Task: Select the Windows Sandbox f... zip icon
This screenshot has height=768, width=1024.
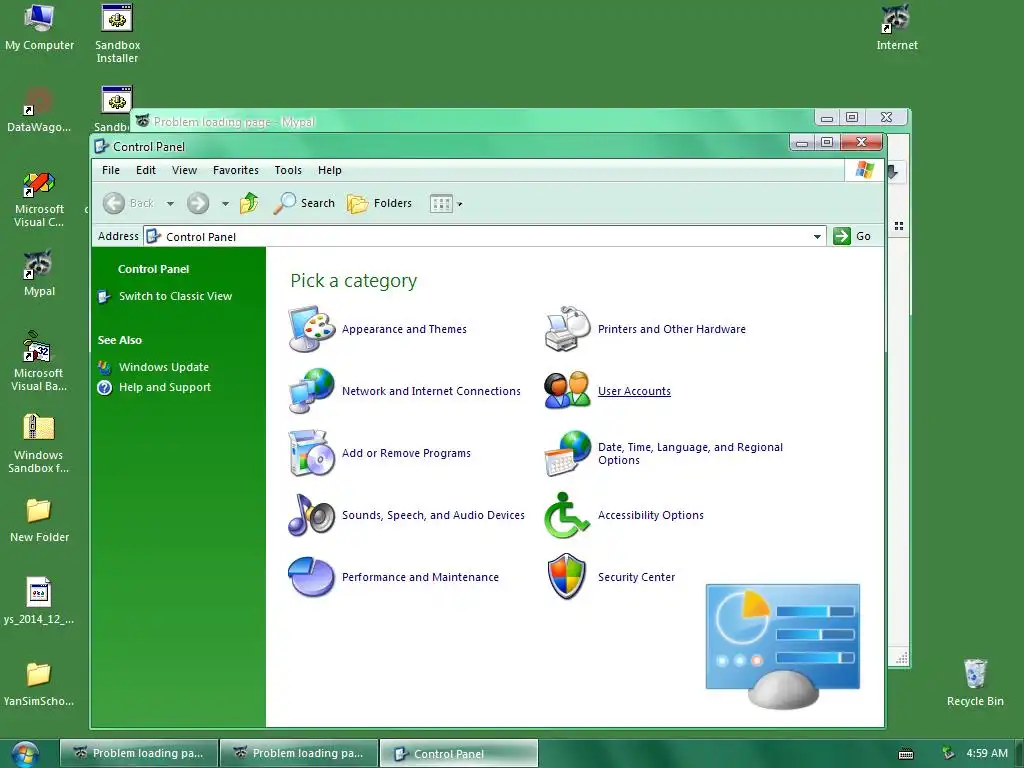Action: (x=39, y=444)
